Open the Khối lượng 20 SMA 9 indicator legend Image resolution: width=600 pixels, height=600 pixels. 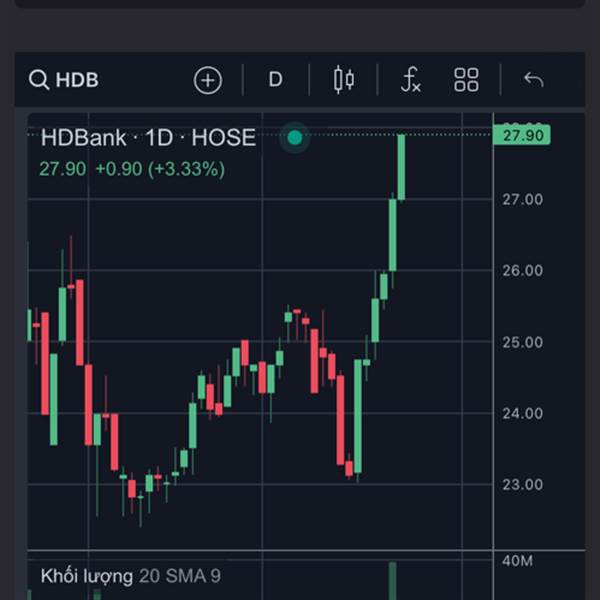coord(130,576)
